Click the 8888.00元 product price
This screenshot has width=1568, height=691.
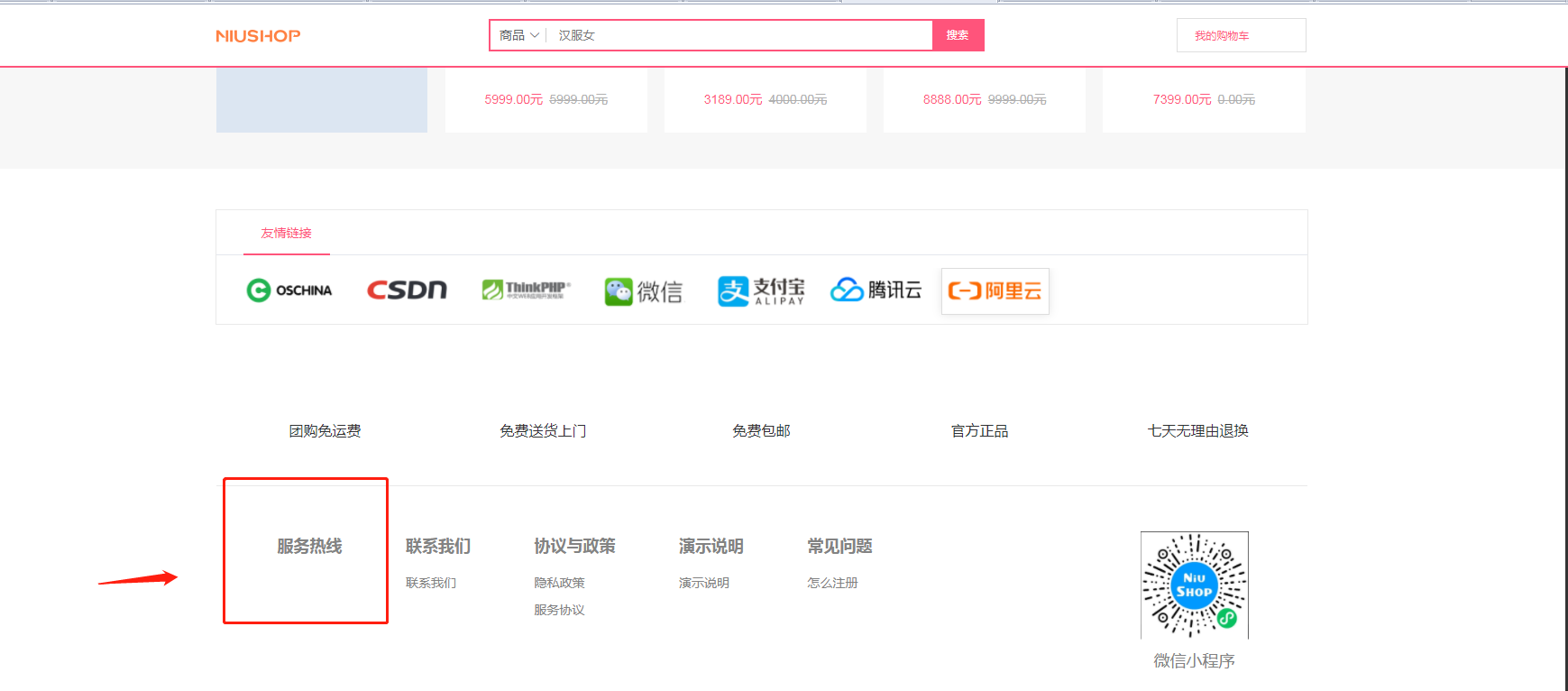(952, 99)
